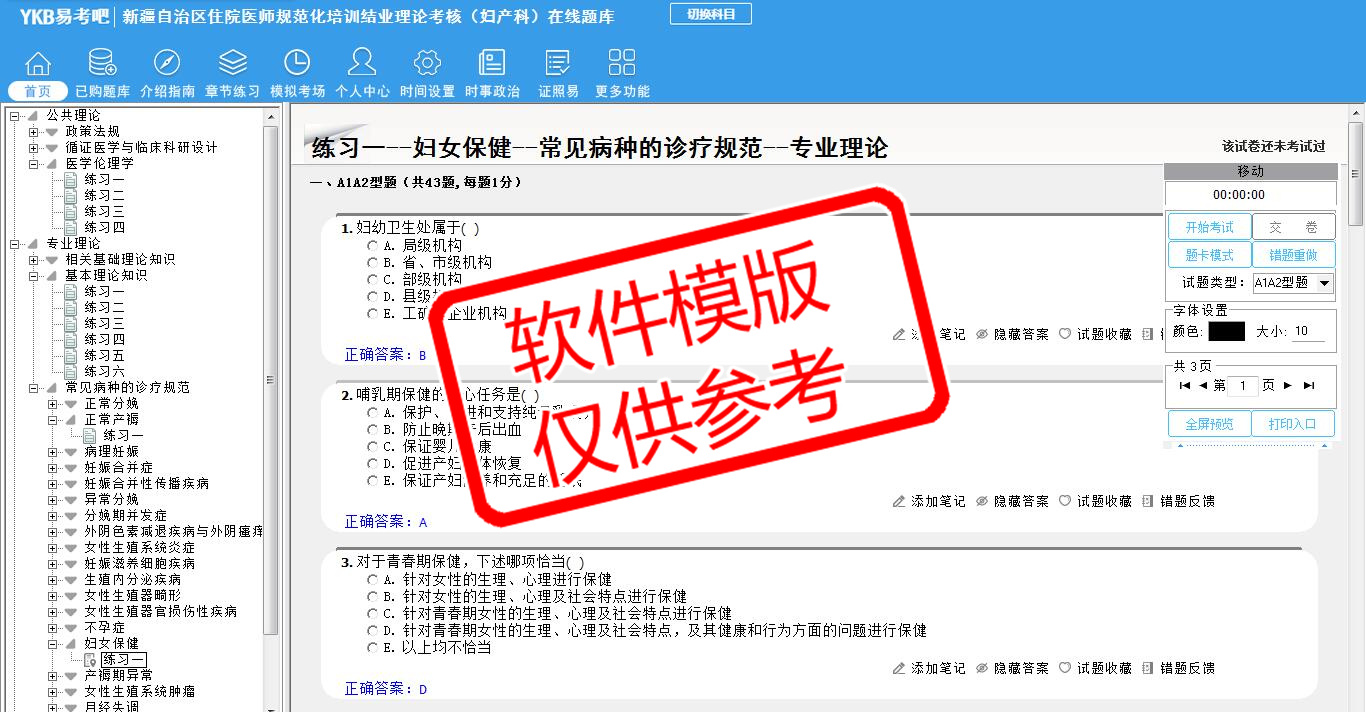Expand the 政策法规 tree node
Screen dimensions: 1366x712
point(34,131)
